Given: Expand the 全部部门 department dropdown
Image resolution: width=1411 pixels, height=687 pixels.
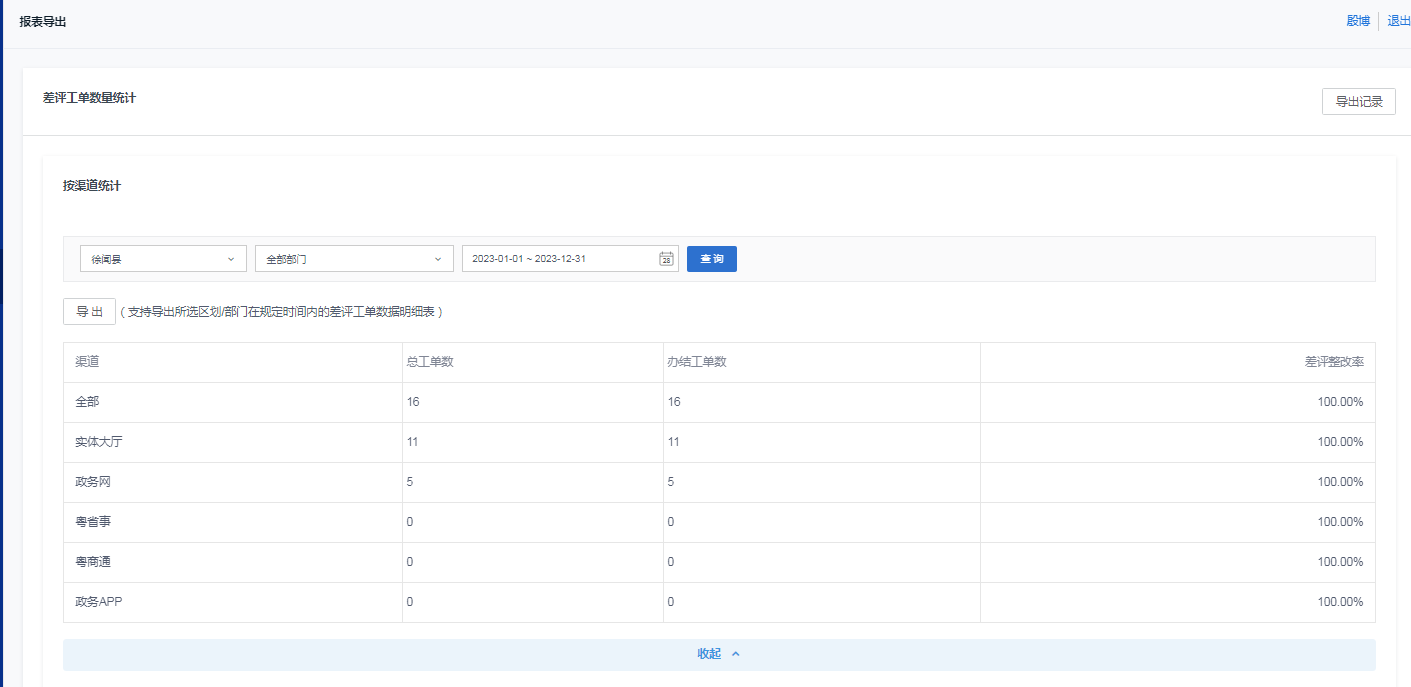Looking at the screenshot, I should click(353, 259).
